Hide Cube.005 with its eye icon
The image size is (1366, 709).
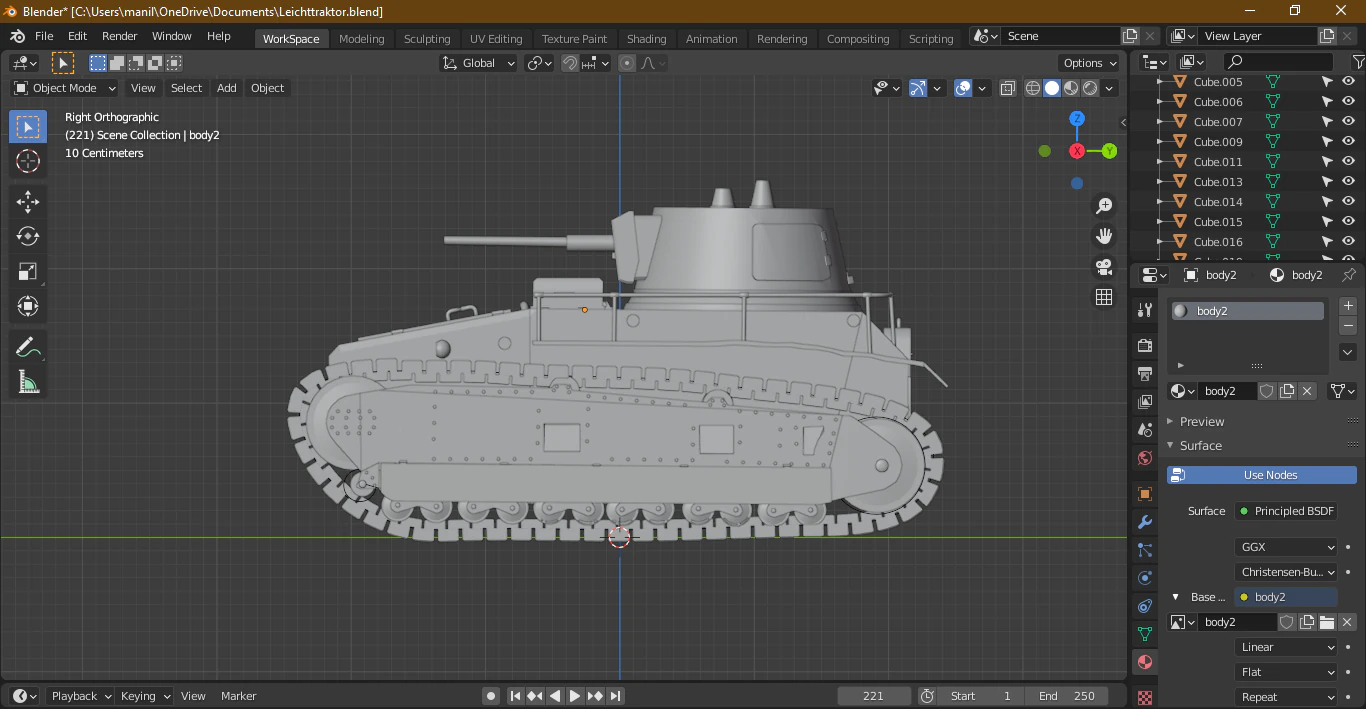coord(1348,82)
